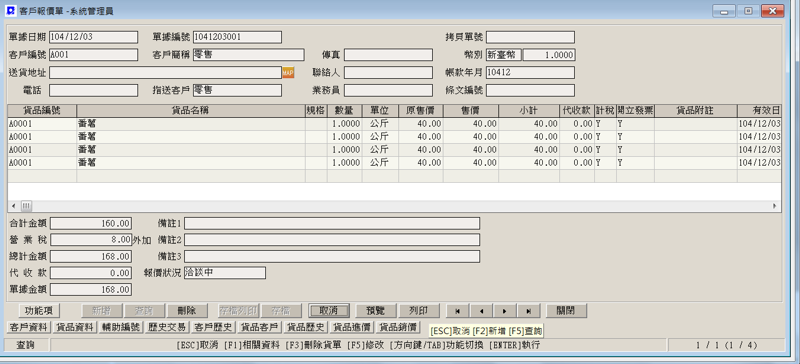800x364 pixels.
Task: Click the 電話 phone field
Action: point(93,90)
